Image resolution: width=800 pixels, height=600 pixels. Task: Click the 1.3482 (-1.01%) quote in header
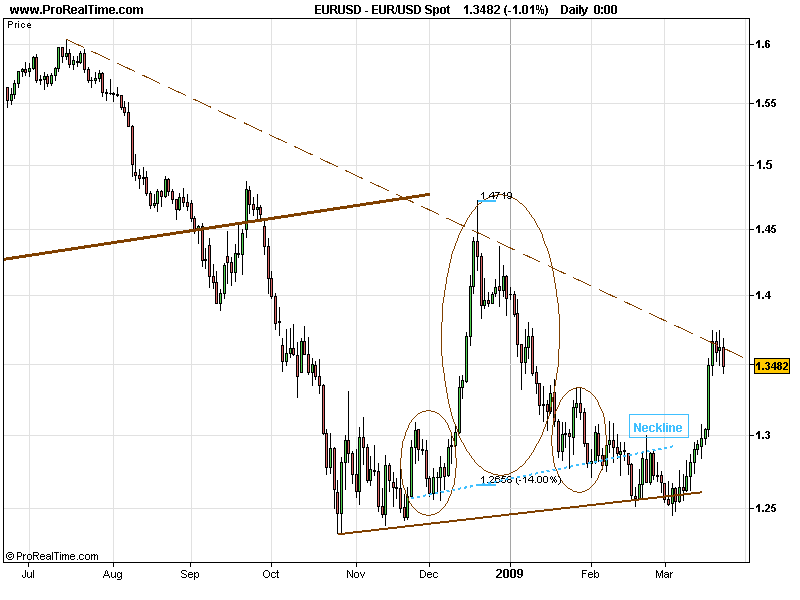coord(505,9)
